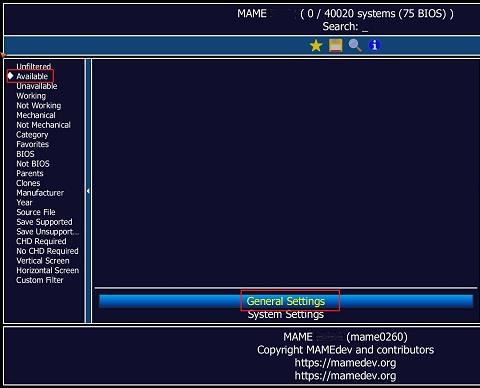The height and width of the screenshot is (388, 480).
Task: Click the magnifying glass audit icon
Action: click(355, 45)
